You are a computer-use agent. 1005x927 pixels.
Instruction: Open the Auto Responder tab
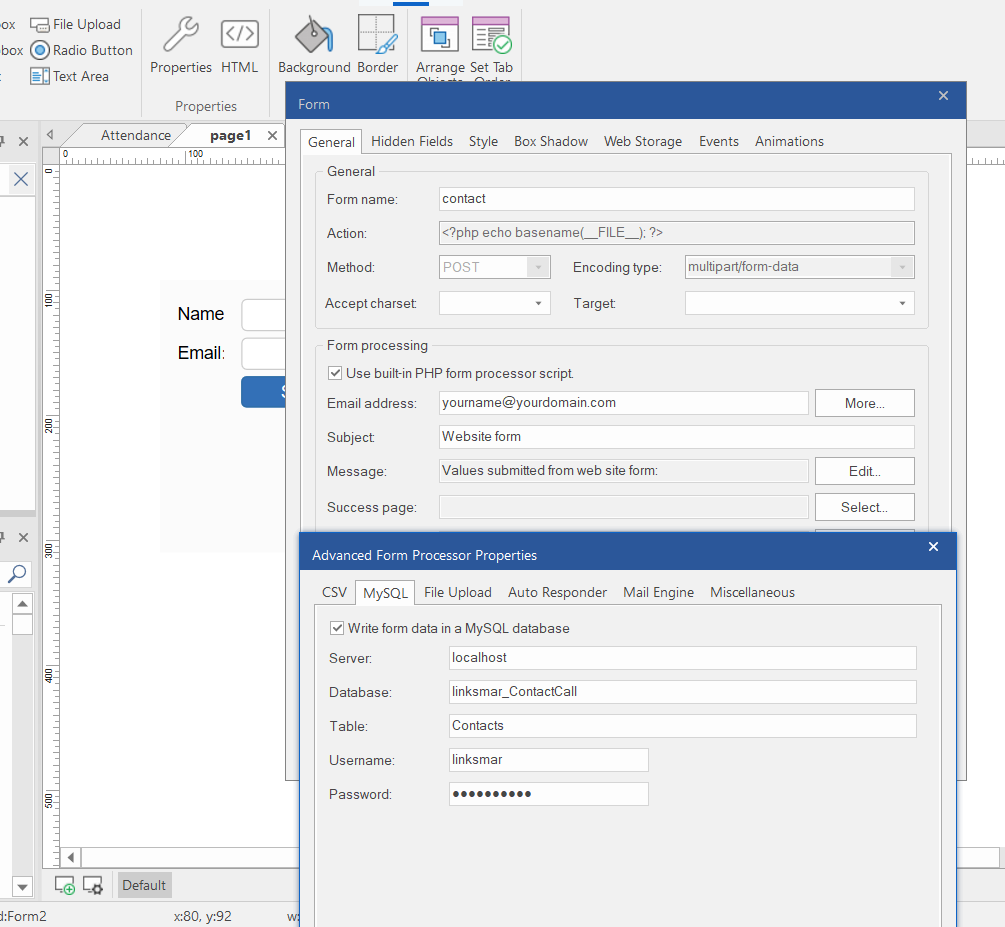(557, 592)
